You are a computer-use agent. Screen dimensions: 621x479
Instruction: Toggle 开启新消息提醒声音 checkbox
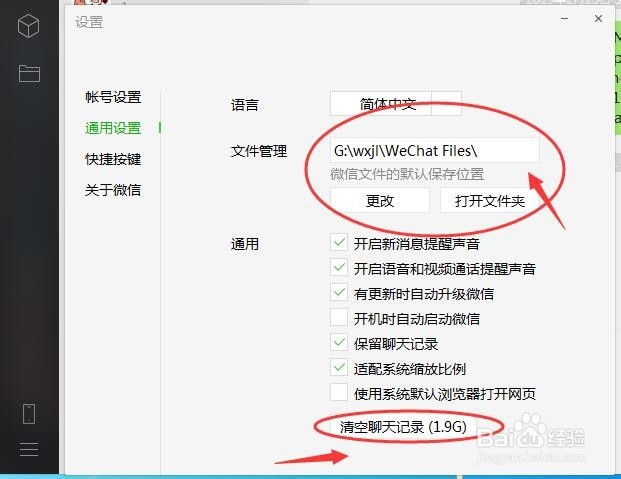pyautogui.click(x=339, y=242)
